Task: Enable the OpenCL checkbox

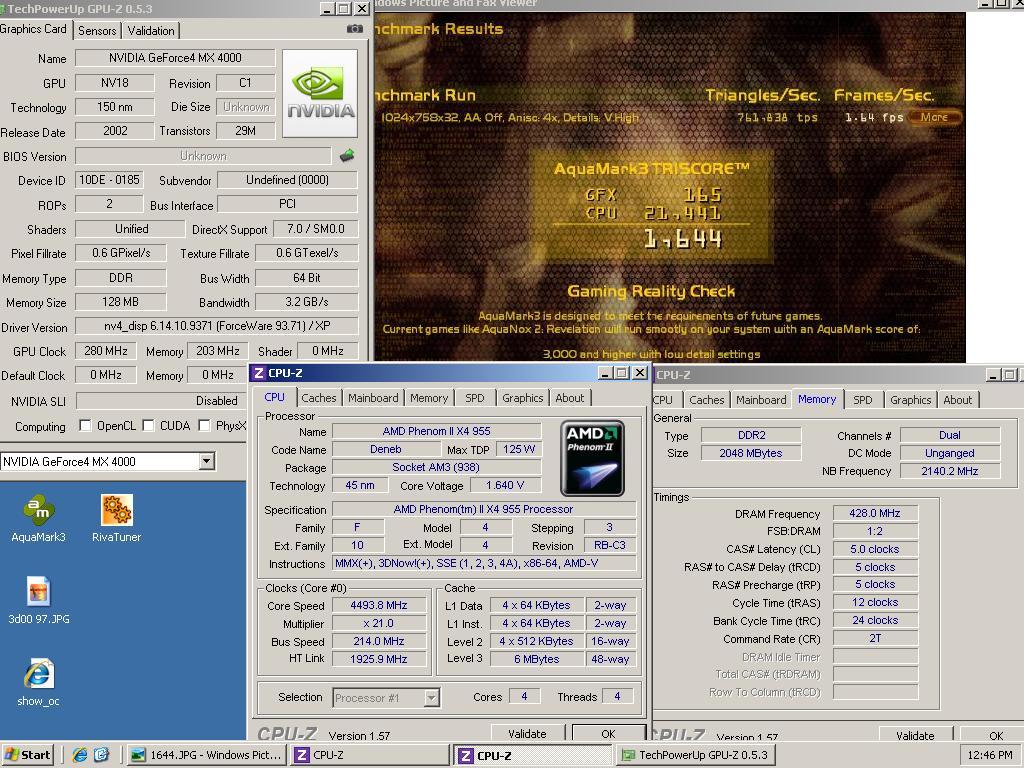Action: tap(85, 426)
